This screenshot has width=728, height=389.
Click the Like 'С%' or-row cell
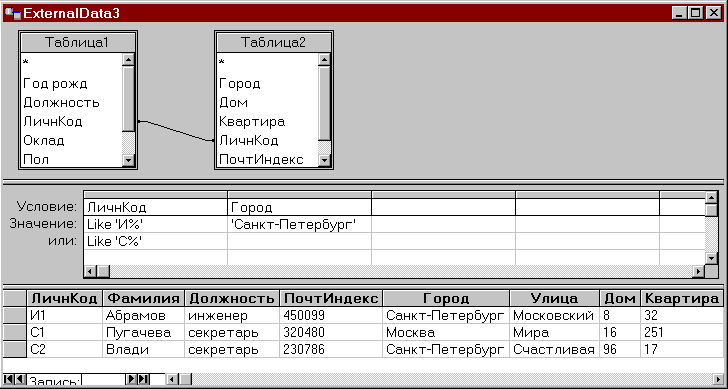tap(155, 241)
